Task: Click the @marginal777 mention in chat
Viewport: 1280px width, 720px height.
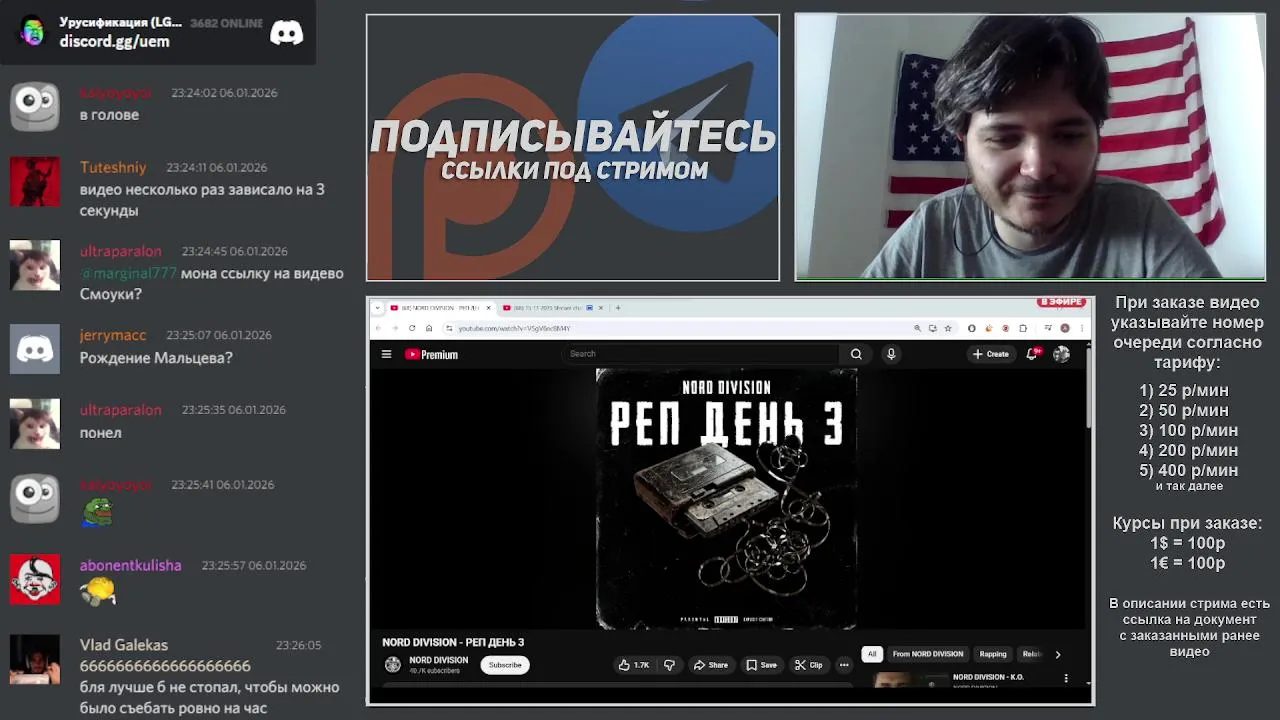Action: click(x=128, y=273)
